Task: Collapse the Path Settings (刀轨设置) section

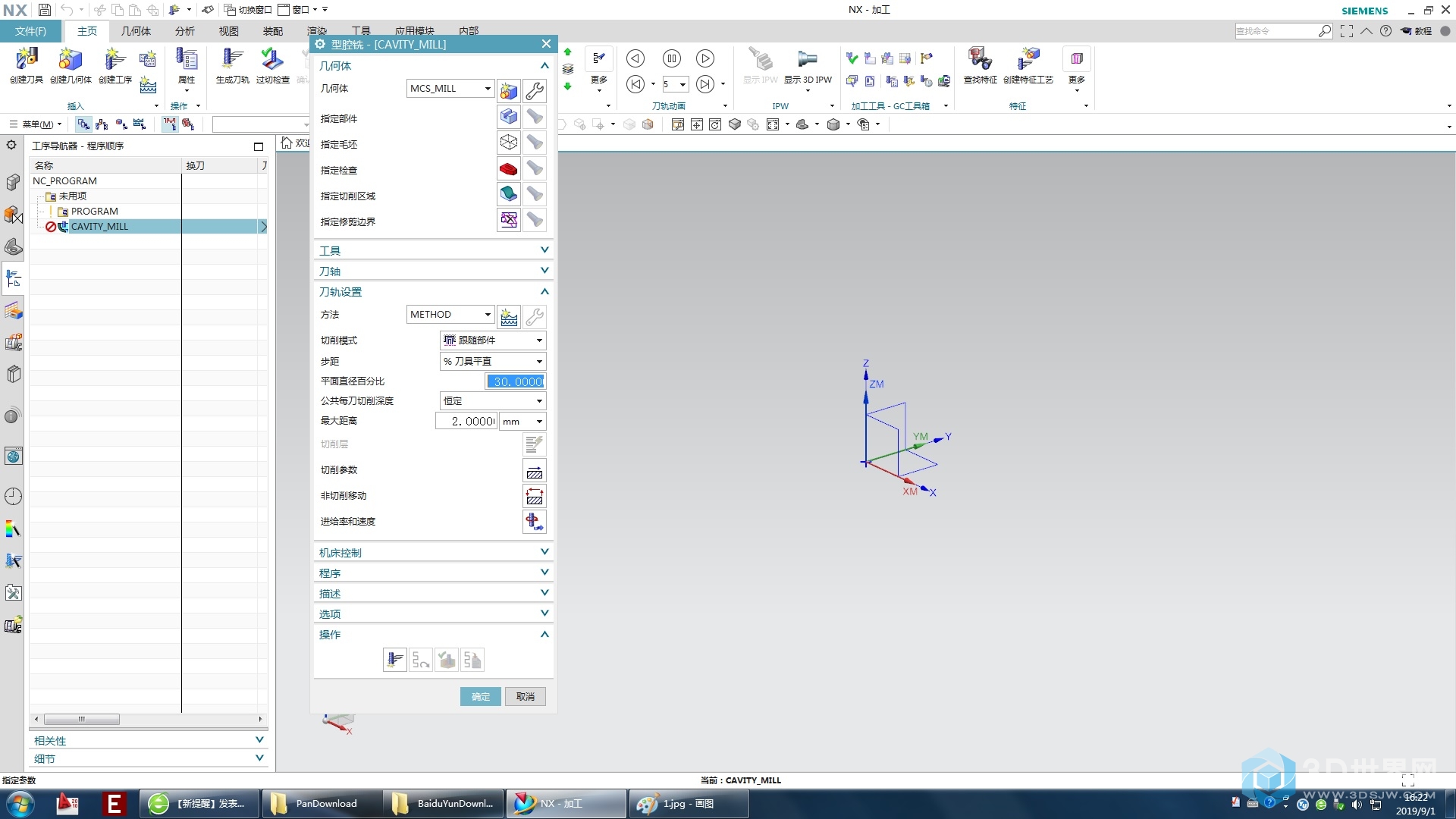Action: coord(433,291)
